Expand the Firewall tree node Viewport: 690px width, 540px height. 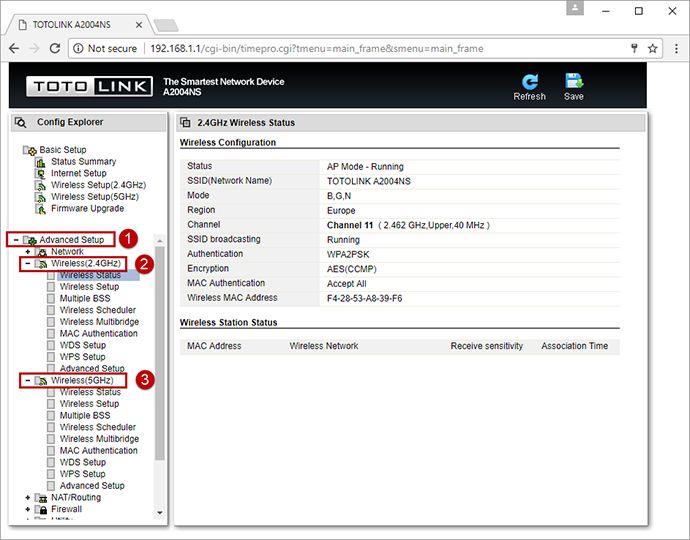28,509
